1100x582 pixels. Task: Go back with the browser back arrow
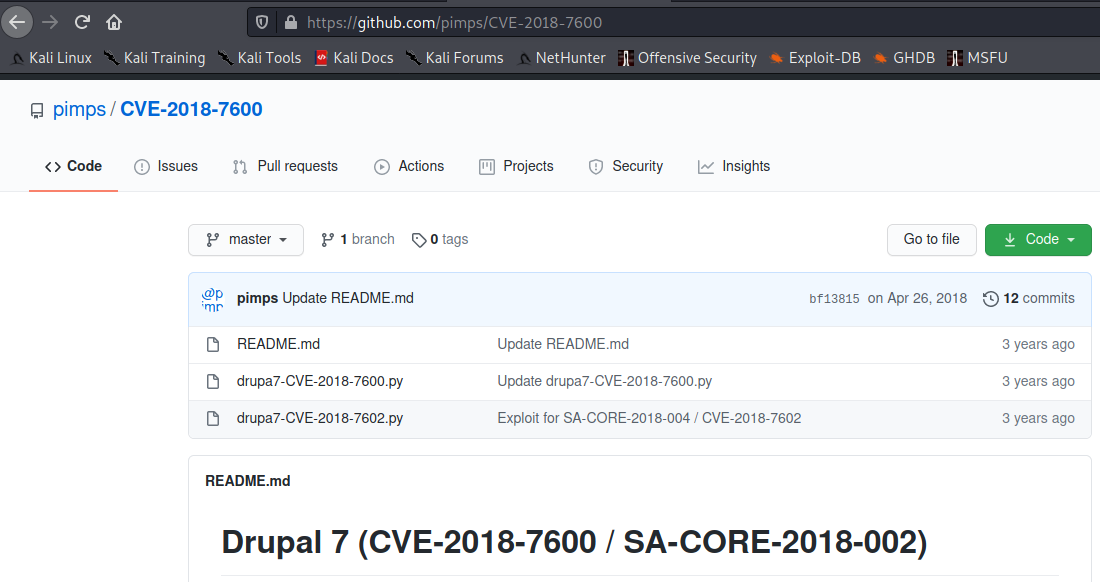pyautogui.click(x=17, y=22)
